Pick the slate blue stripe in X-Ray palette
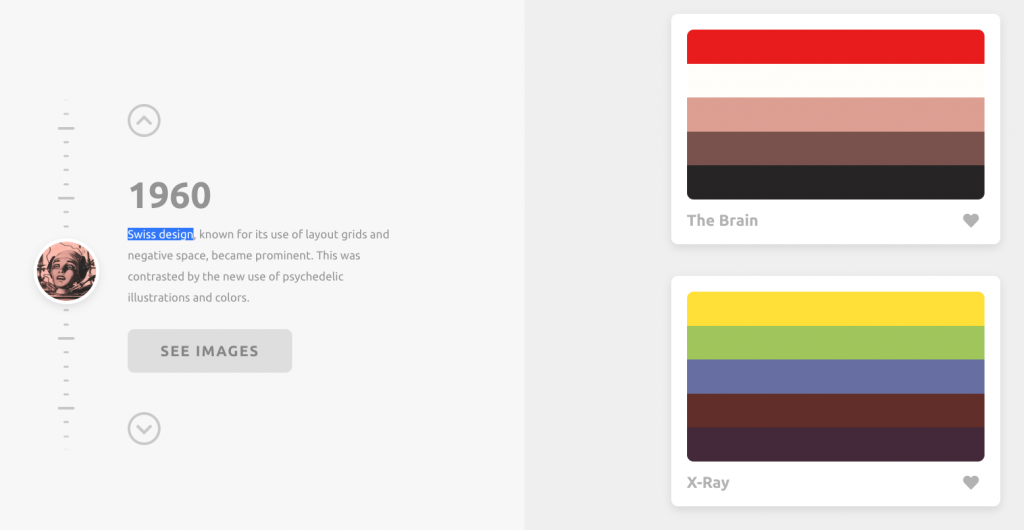The height and width of the screenshot is (530, 1024). (x=835, y=377)
